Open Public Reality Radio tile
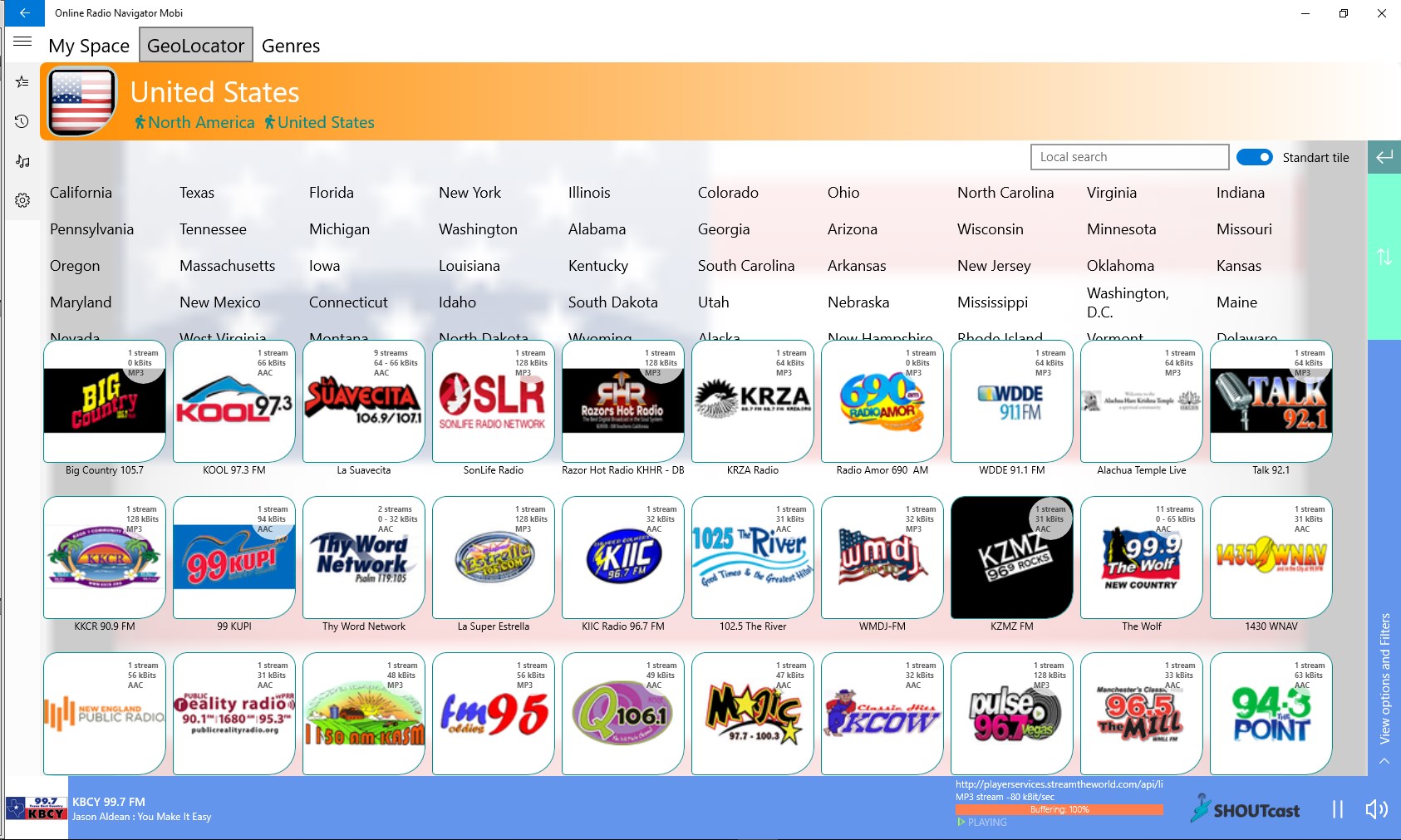 pyautogui.click(x=234, y=714)
